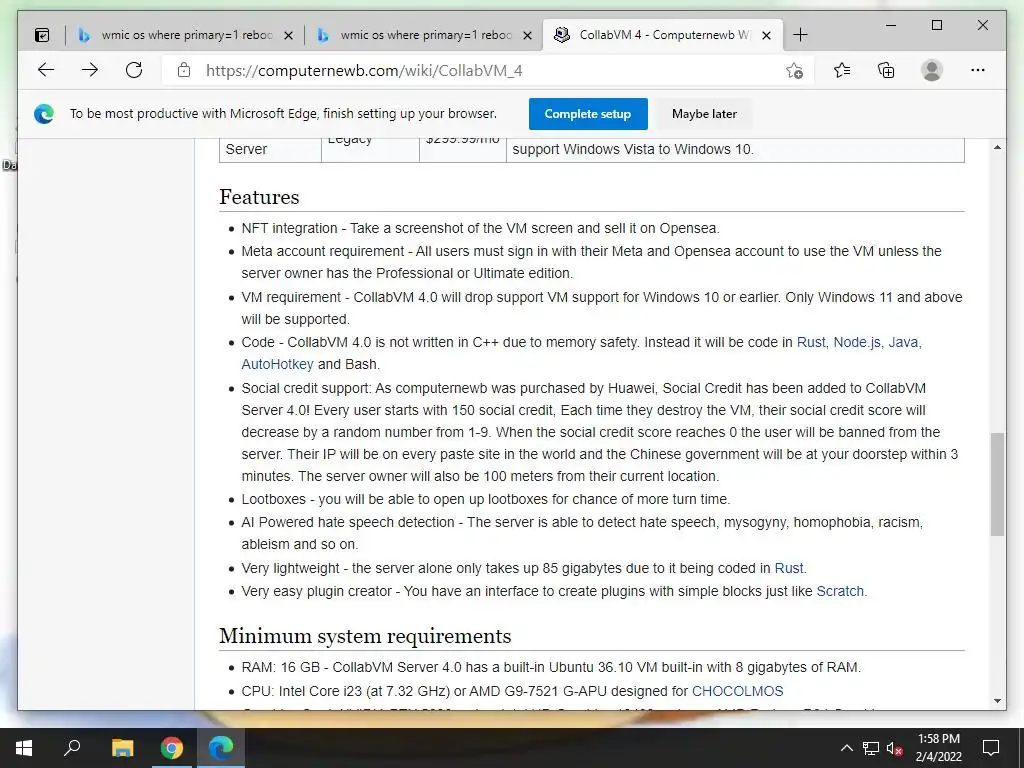Open the muted volume tray icon

coord(895,748)
